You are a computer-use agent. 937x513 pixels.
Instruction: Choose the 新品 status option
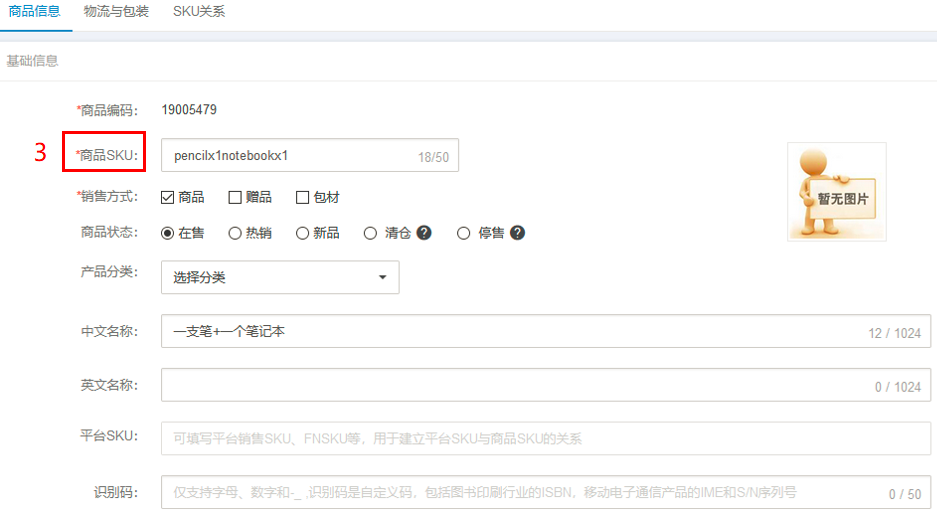[x=303, y=233]
